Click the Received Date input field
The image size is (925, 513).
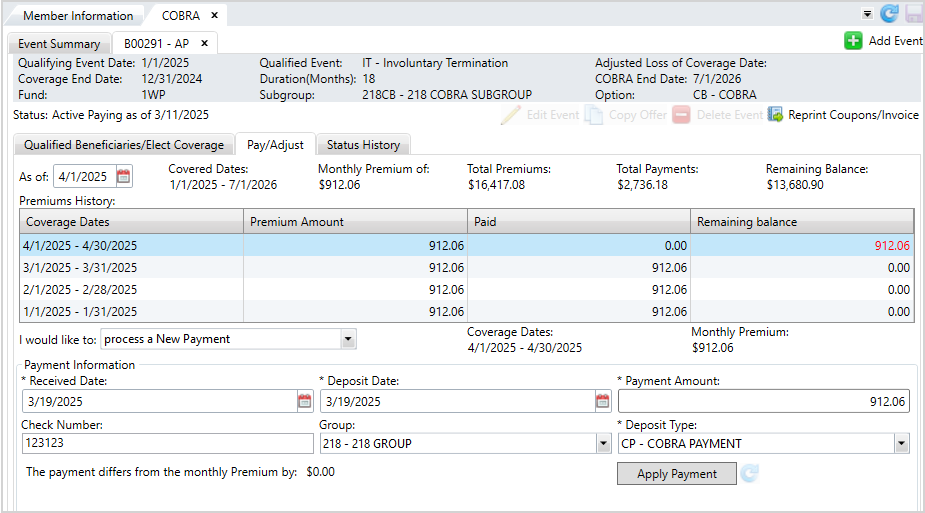tap(160, 402)
